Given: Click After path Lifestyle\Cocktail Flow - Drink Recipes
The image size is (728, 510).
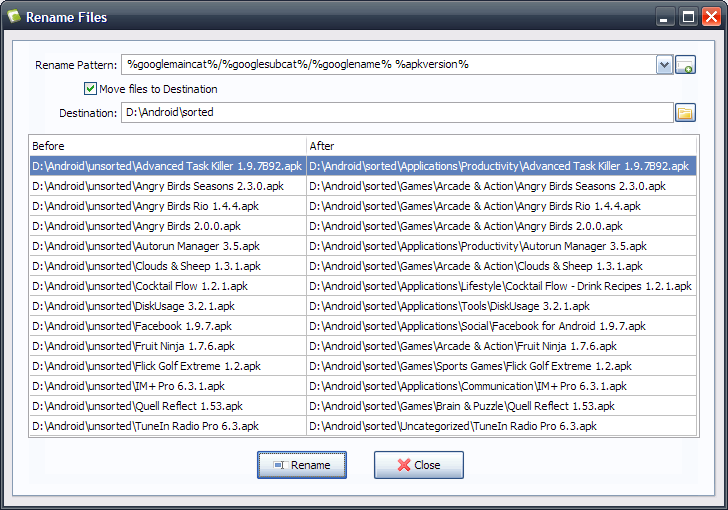Looking at the screenshot, I should pyautogui.click(x=502, y=286).
